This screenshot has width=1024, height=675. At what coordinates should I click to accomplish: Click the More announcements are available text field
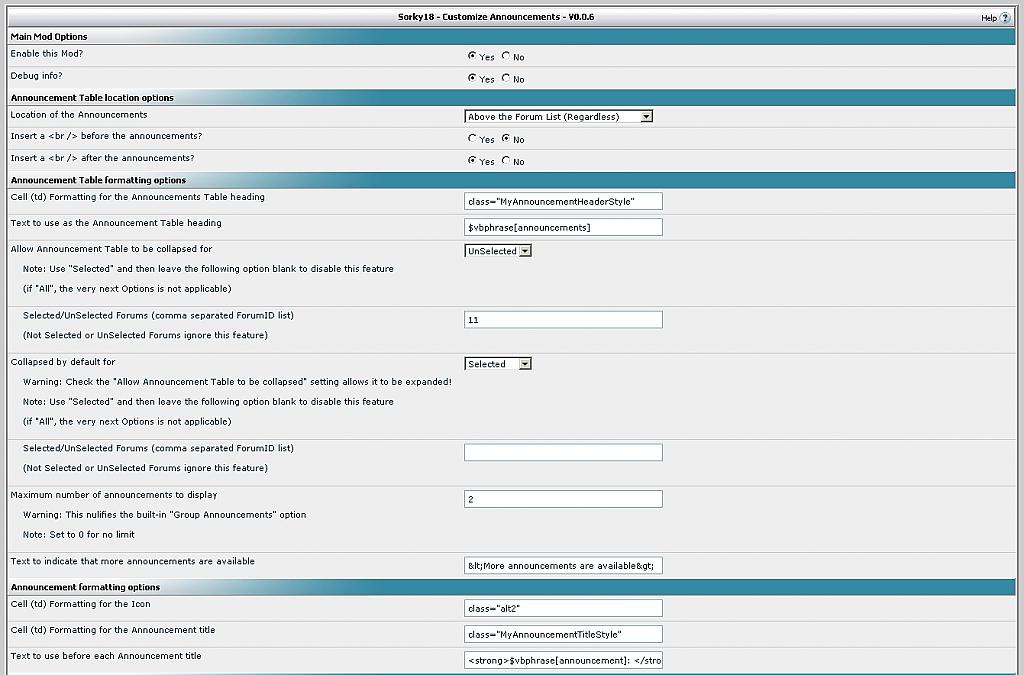562,566
